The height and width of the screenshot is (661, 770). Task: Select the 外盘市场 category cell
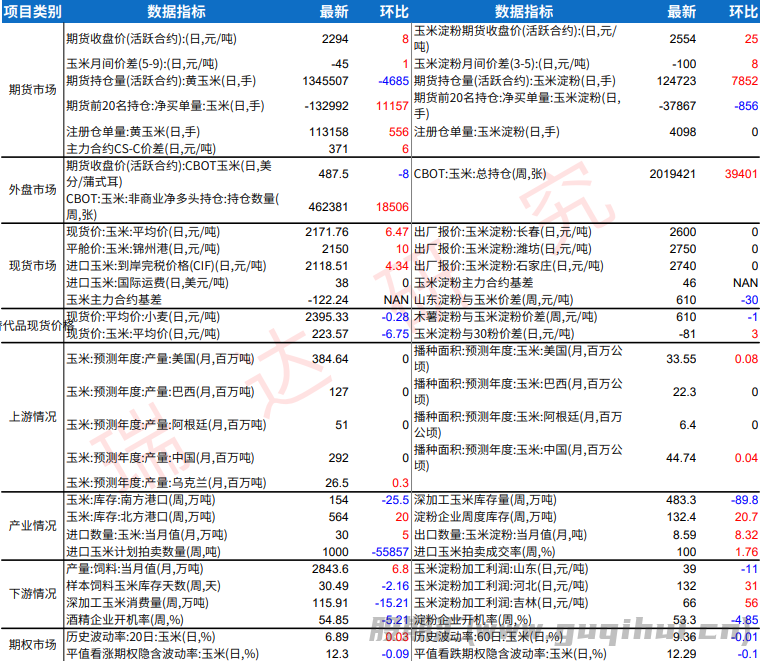pyautogui.click(x=31, y=189)
